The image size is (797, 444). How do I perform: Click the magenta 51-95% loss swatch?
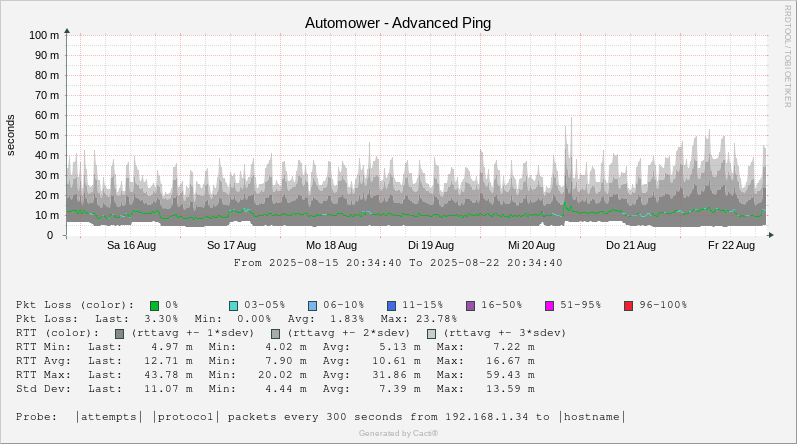tap(549, 306)
